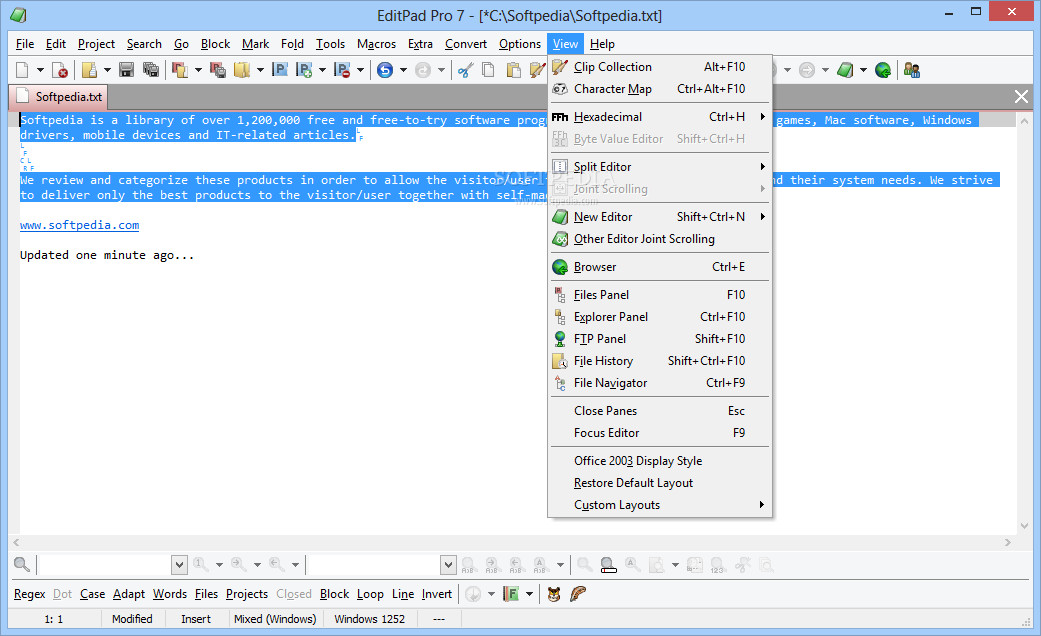Toggle the Case search option
Screen dimensions: 1041x636
pyautogui.click(x=92, y=594)
